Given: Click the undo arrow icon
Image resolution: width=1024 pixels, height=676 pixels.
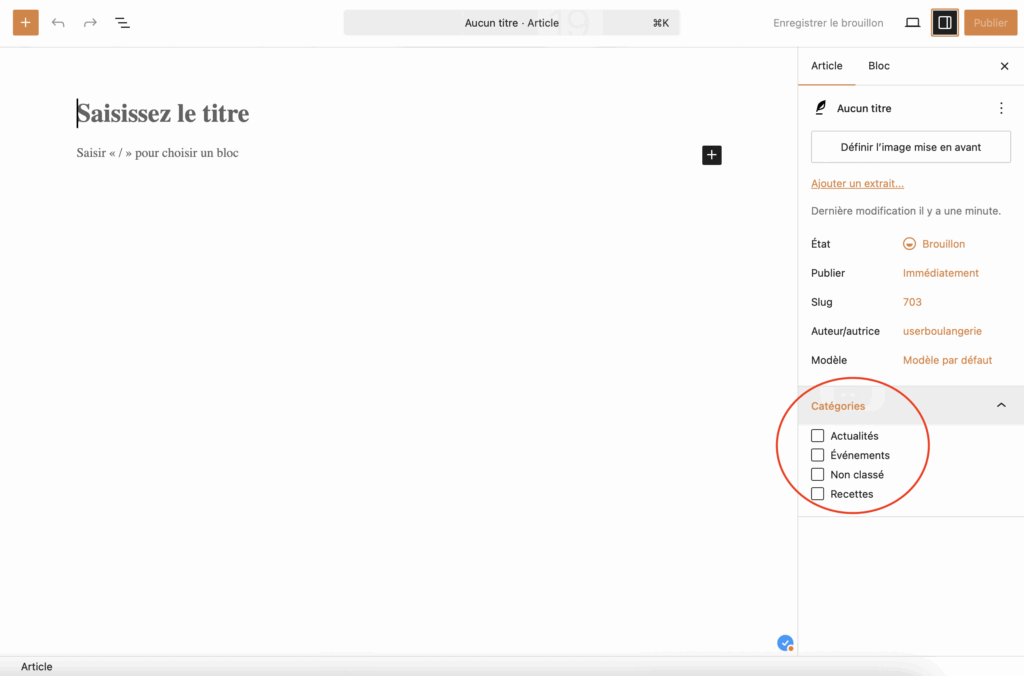Looking at the screenshot, I should coord(58,22).
